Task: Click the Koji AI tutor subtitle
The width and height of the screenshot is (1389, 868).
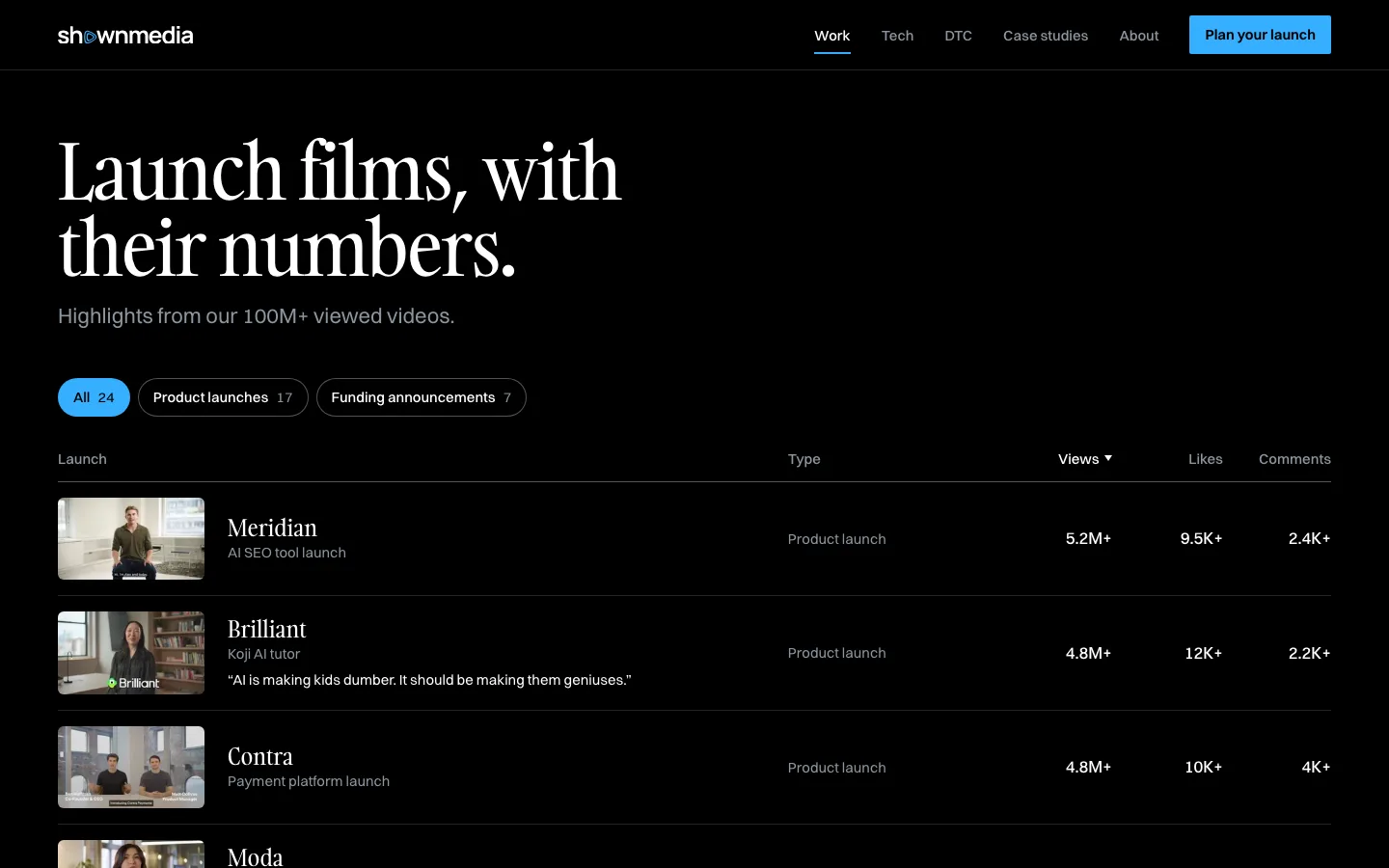Action: coord(263,654)
